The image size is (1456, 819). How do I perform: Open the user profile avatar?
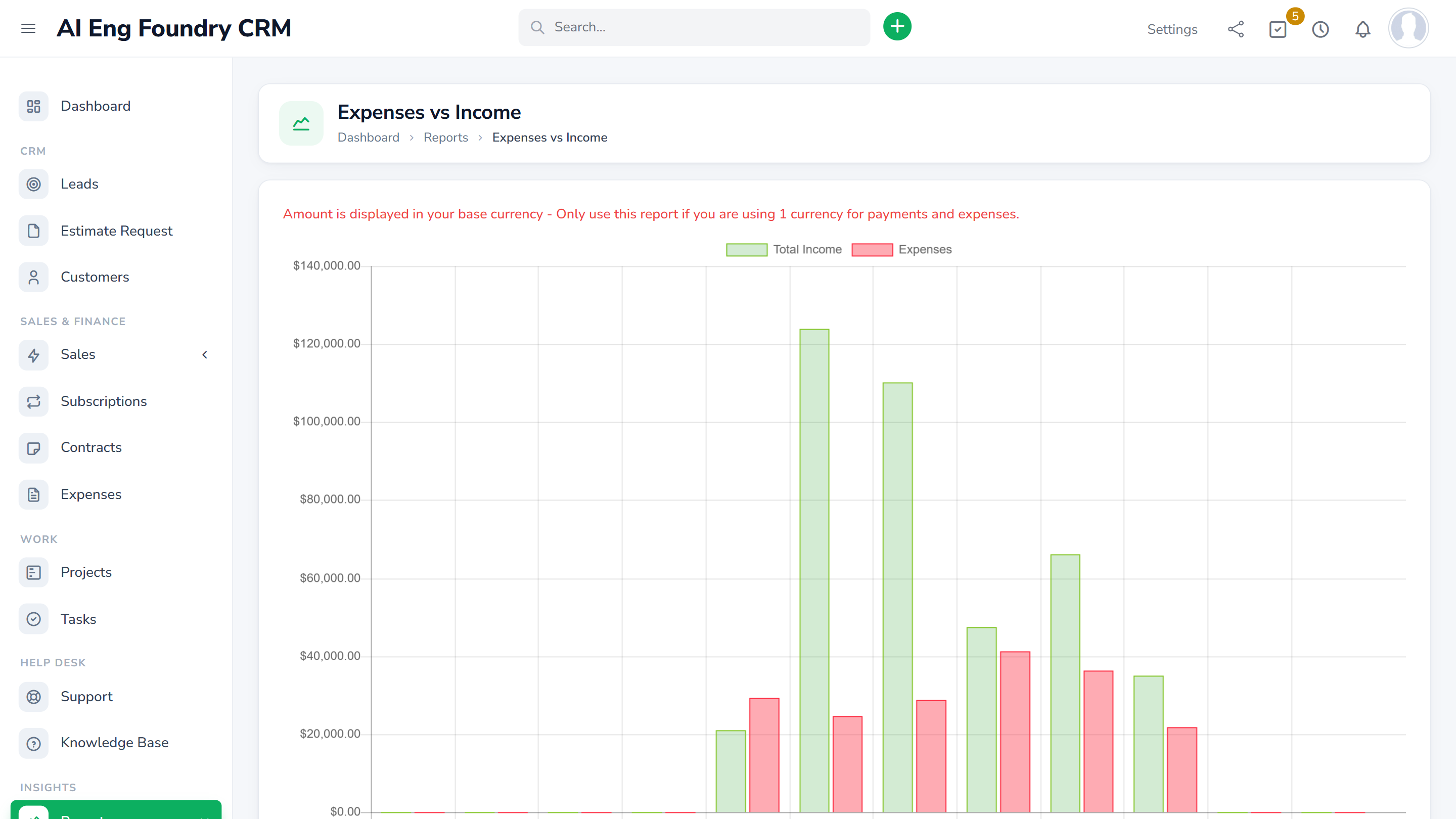pos(1408,28)
